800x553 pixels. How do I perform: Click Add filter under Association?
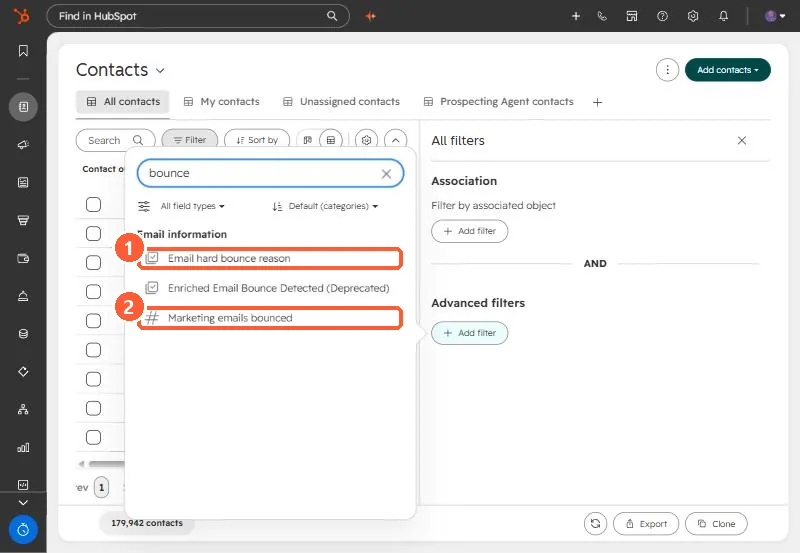click(x=469, y=231)
